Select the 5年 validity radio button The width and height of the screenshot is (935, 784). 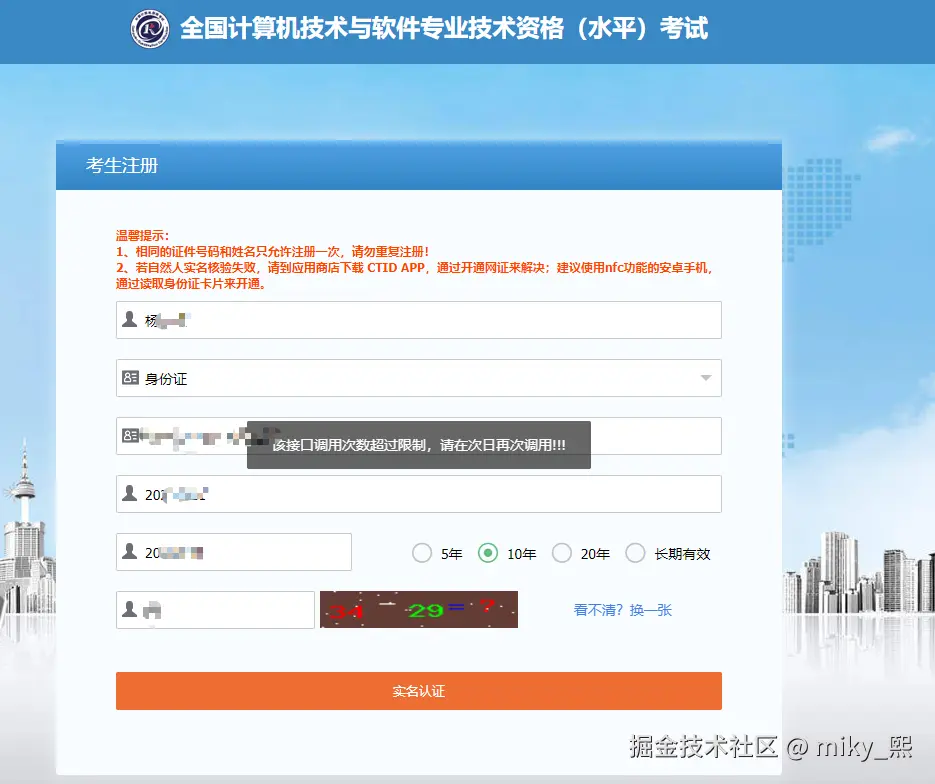coord(422,552)
